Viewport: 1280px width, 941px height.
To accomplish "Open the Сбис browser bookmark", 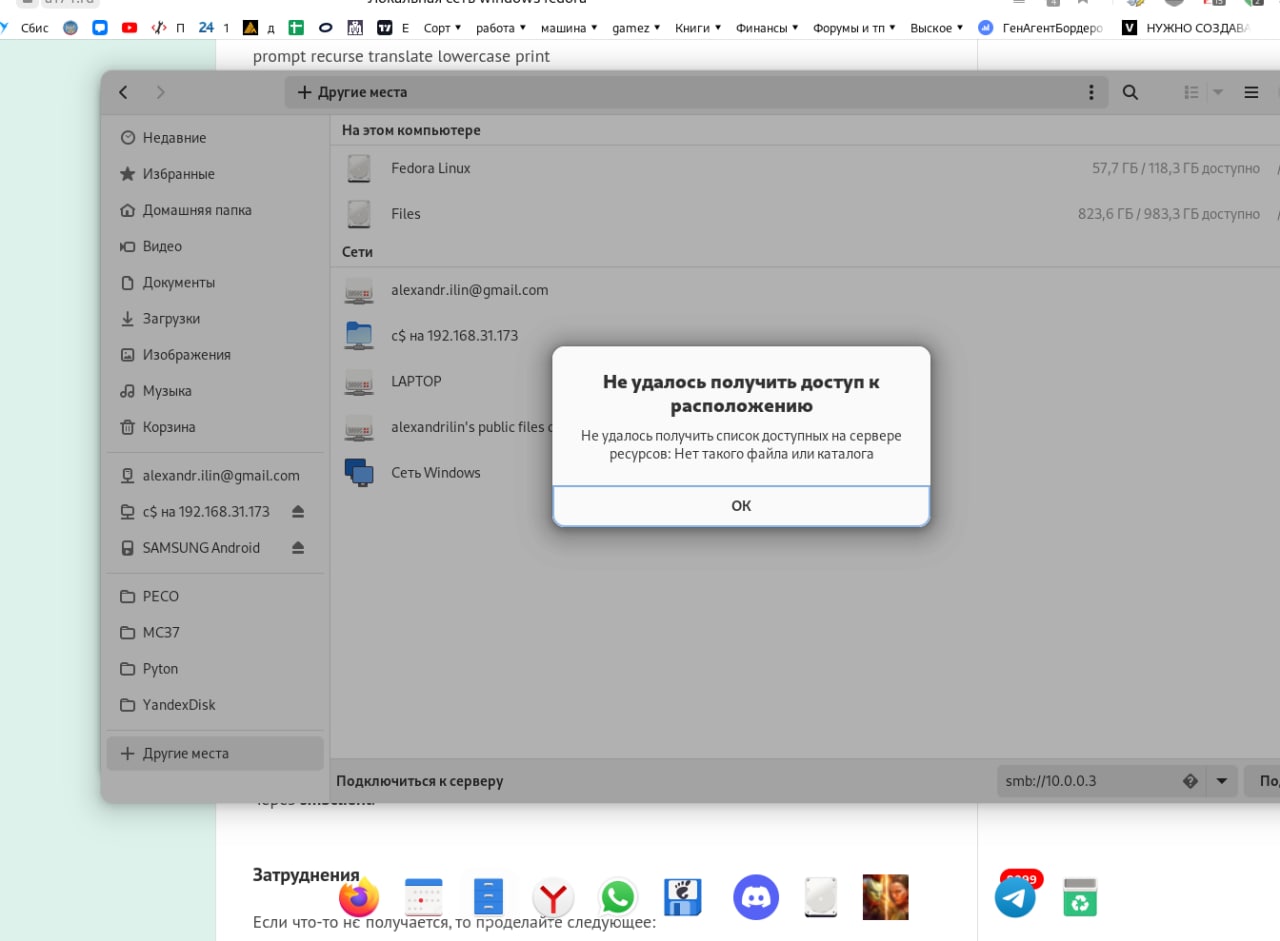I will (26, 28).
